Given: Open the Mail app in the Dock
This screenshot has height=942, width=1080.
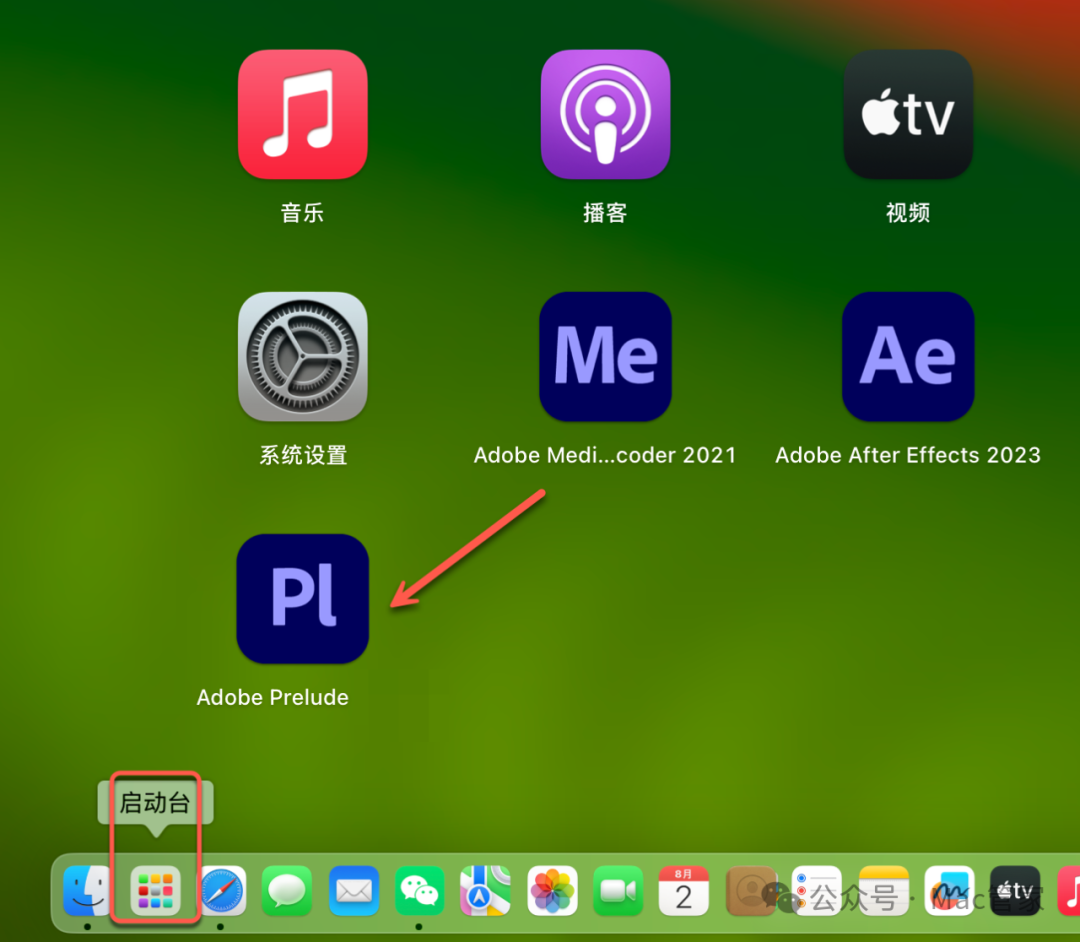Looking at the screenshot, I should (x=354, y=891).
